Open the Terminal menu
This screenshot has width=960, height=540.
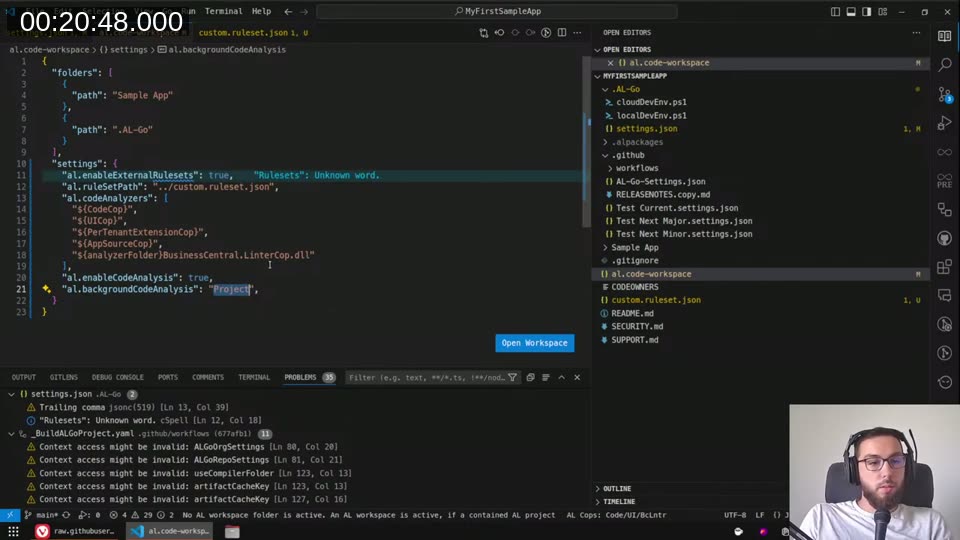(x=223, y=11)
